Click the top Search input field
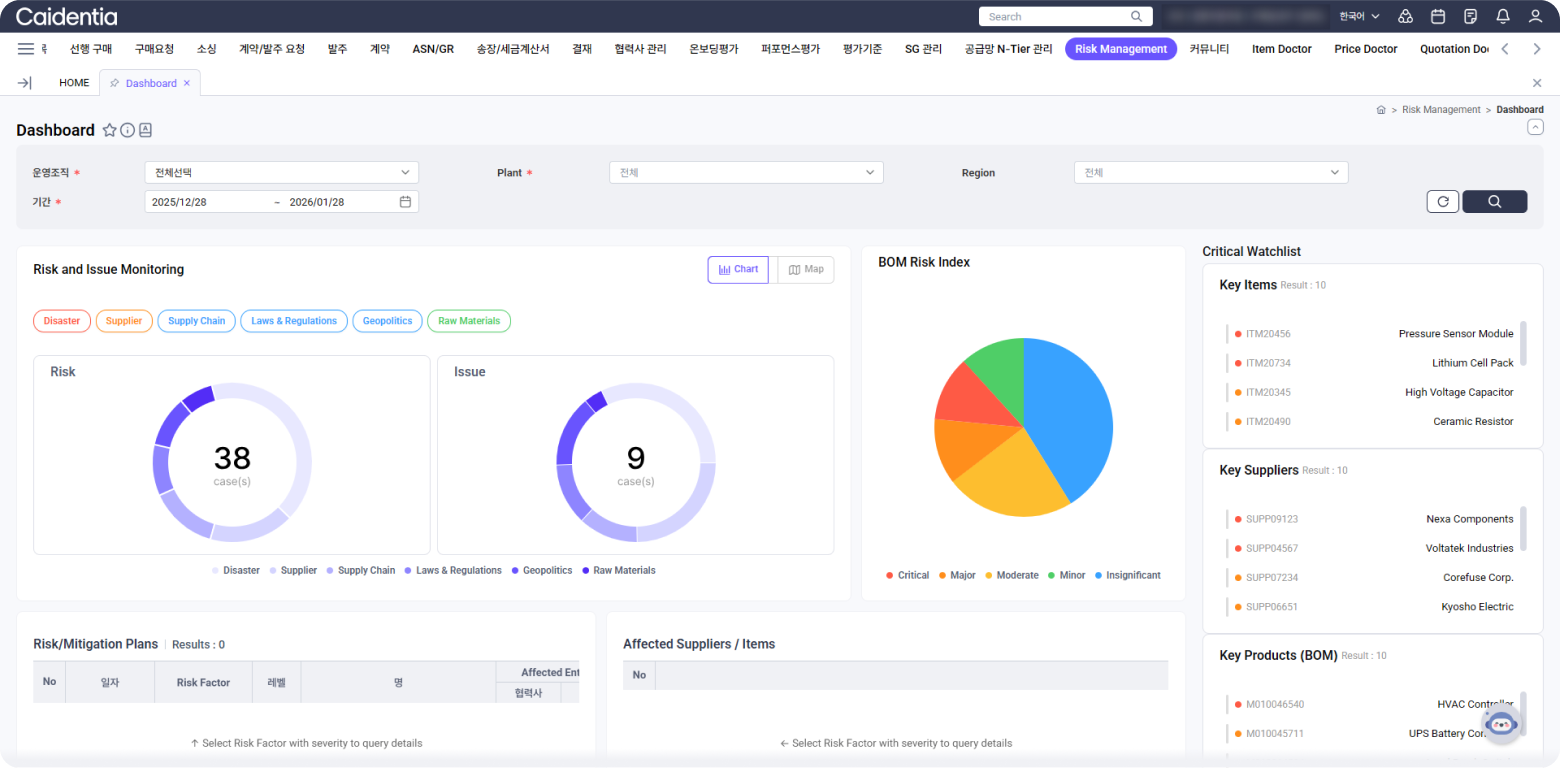The height and width of the screenshot is (768, 1560). (x=1055, y=16)
